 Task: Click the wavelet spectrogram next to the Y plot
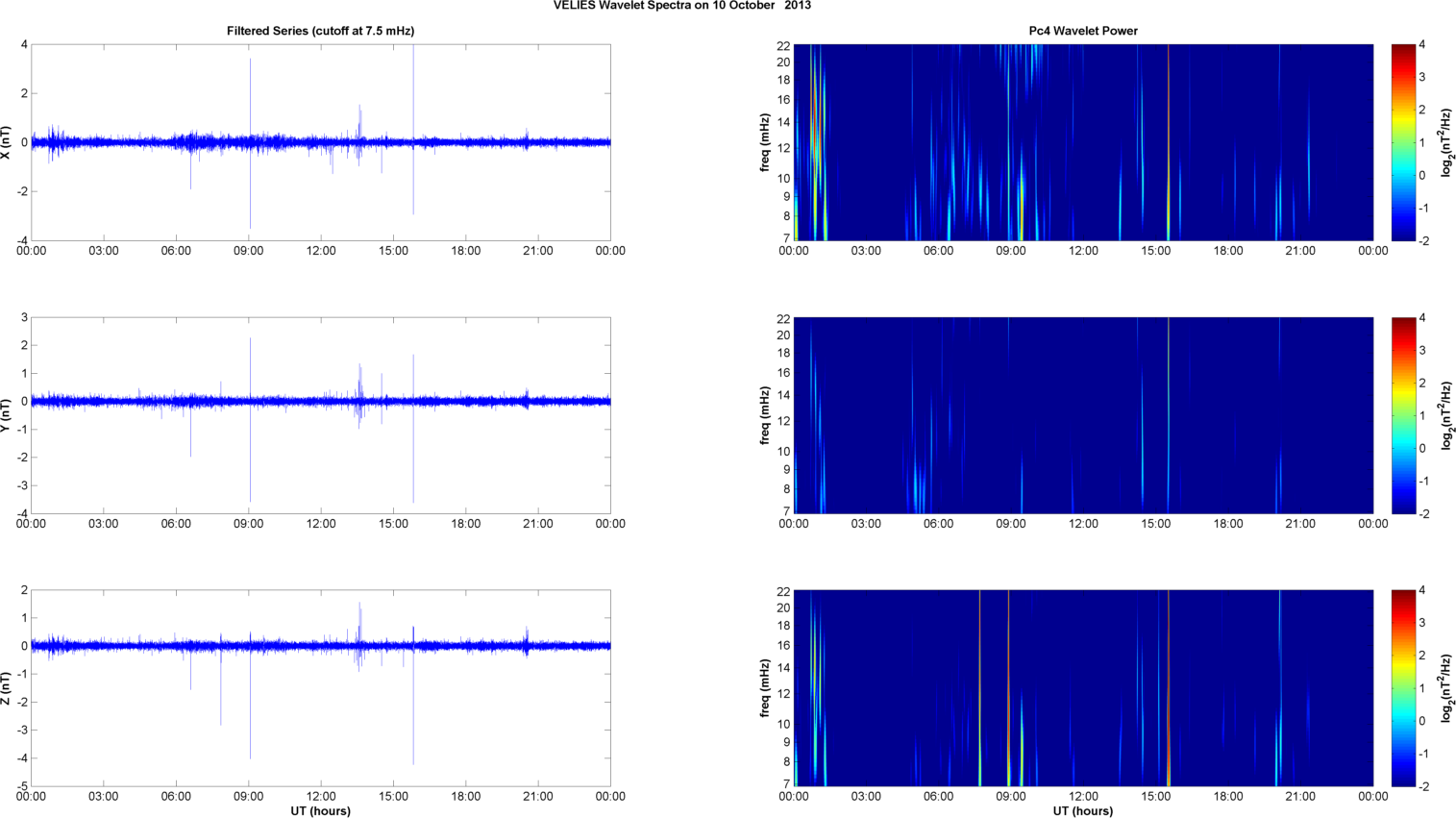1083,415
